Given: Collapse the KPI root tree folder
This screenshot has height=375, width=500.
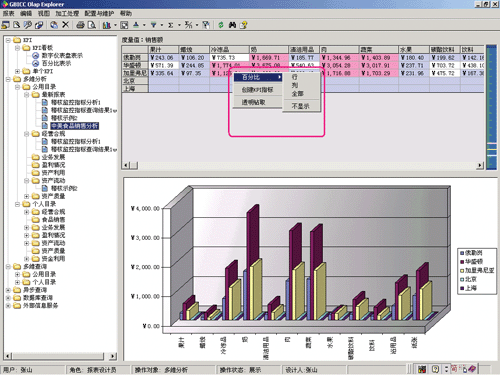Looking at the screenshot, I should tap(8, 40).
